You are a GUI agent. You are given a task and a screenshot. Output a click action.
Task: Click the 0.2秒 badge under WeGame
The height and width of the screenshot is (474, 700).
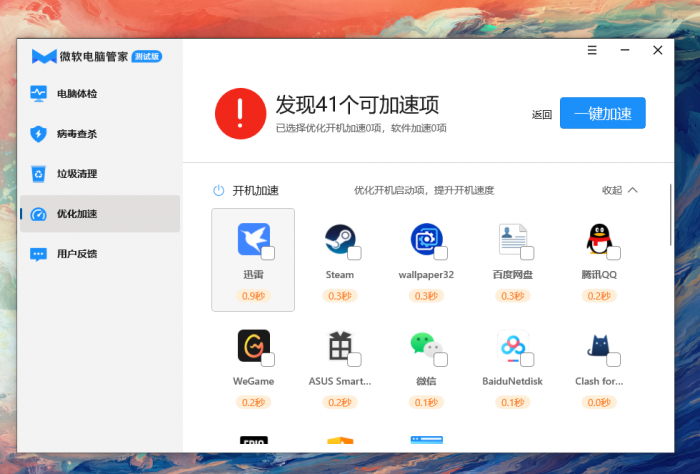pyautogui.click(x=253, y=403)
